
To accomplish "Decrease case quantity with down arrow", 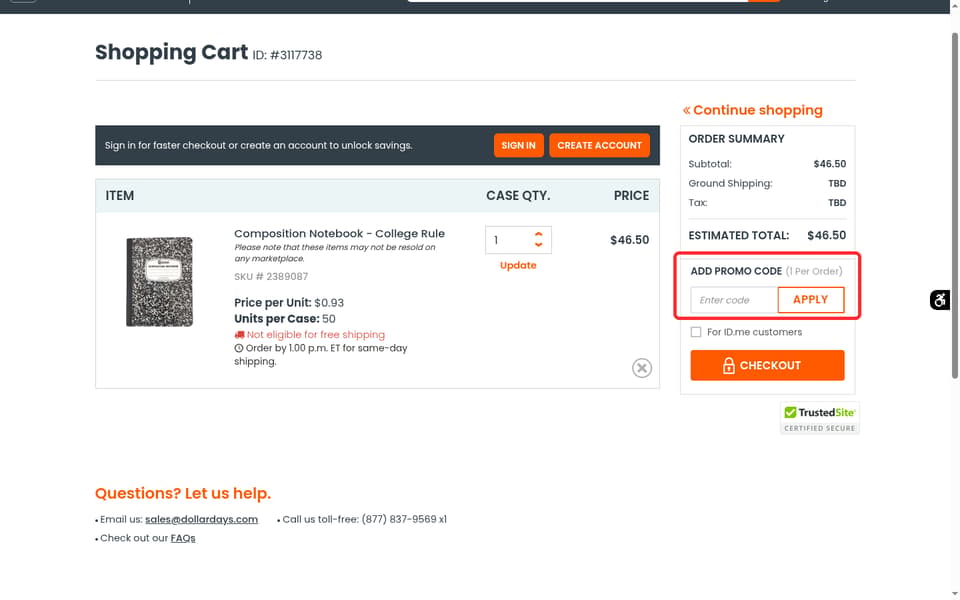I will coord(538,244).
